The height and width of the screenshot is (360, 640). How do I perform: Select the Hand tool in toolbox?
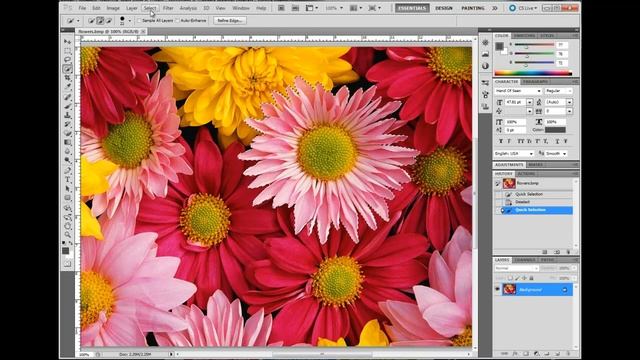click(x=67, y=225)
